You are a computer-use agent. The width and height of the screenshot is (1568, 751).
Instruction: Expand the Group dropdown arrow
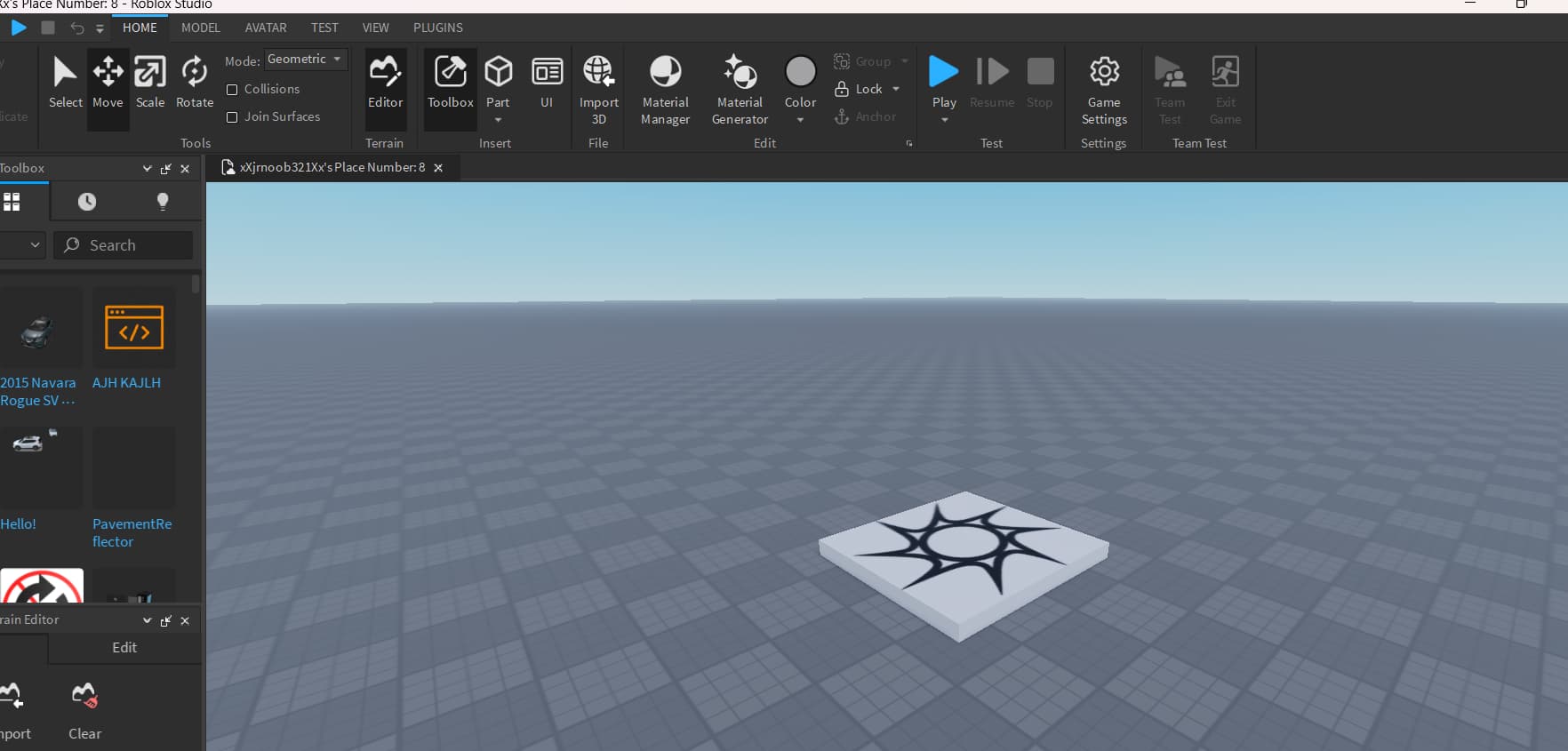click(x=905, y=61)
